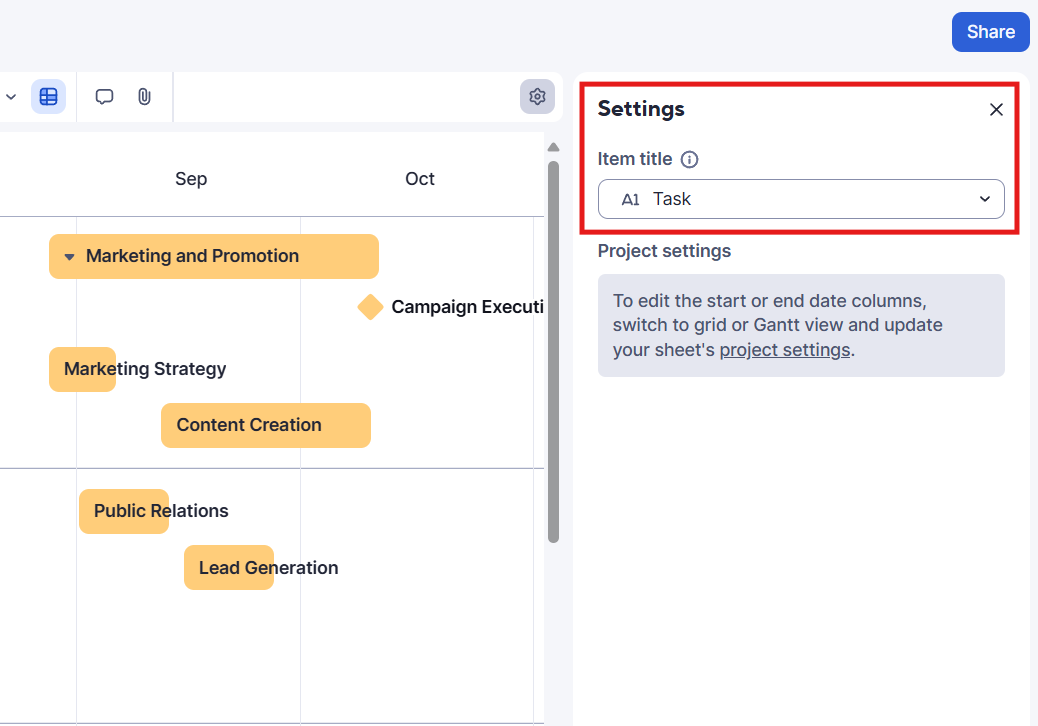Click the highlighted grid panel icon

pyautogui.click(x=48, y=97)
